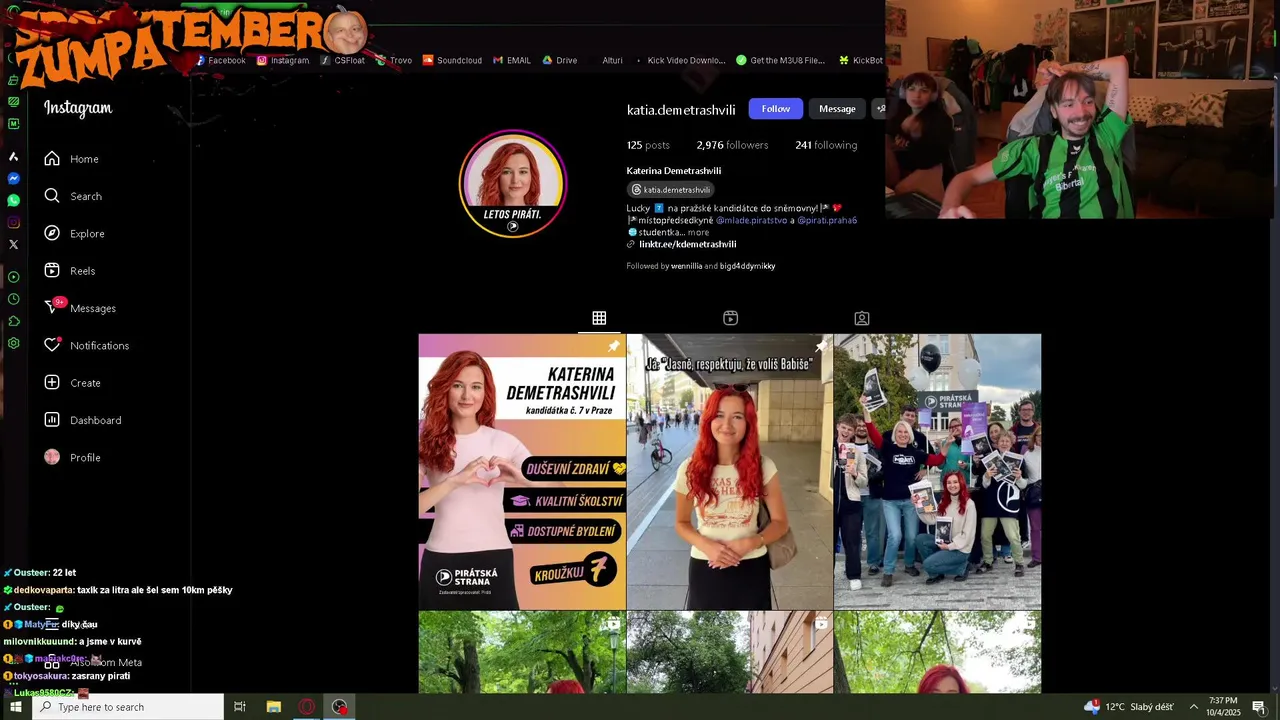This screenshot has width=1280, height=720.
Task: Open the Trovo bookmark
Action: pyautogui.click(x=394, y=60)
